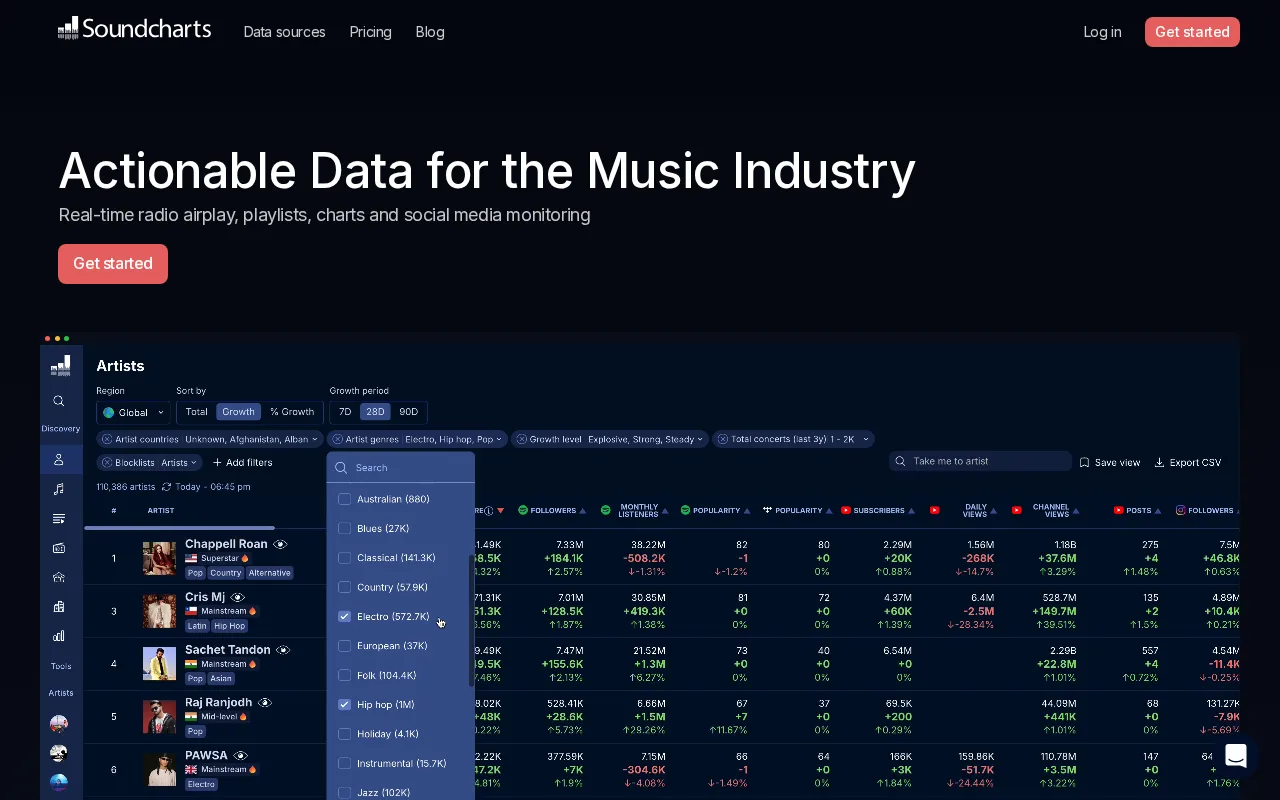Click the genre dropdown Search field

[x=401, y=467]
